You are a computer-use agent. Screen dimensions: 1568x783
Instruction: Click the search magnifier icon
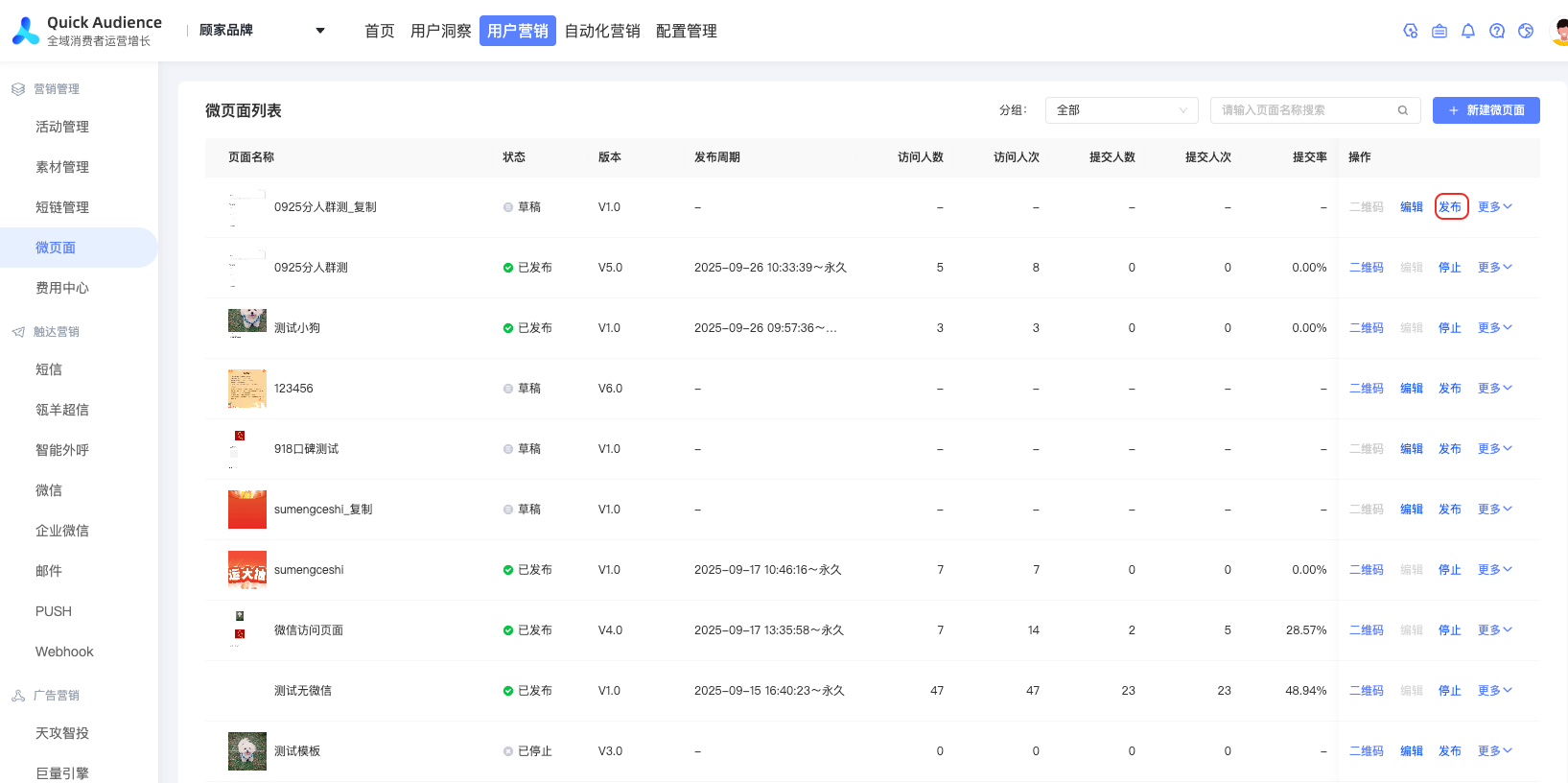1402,110
